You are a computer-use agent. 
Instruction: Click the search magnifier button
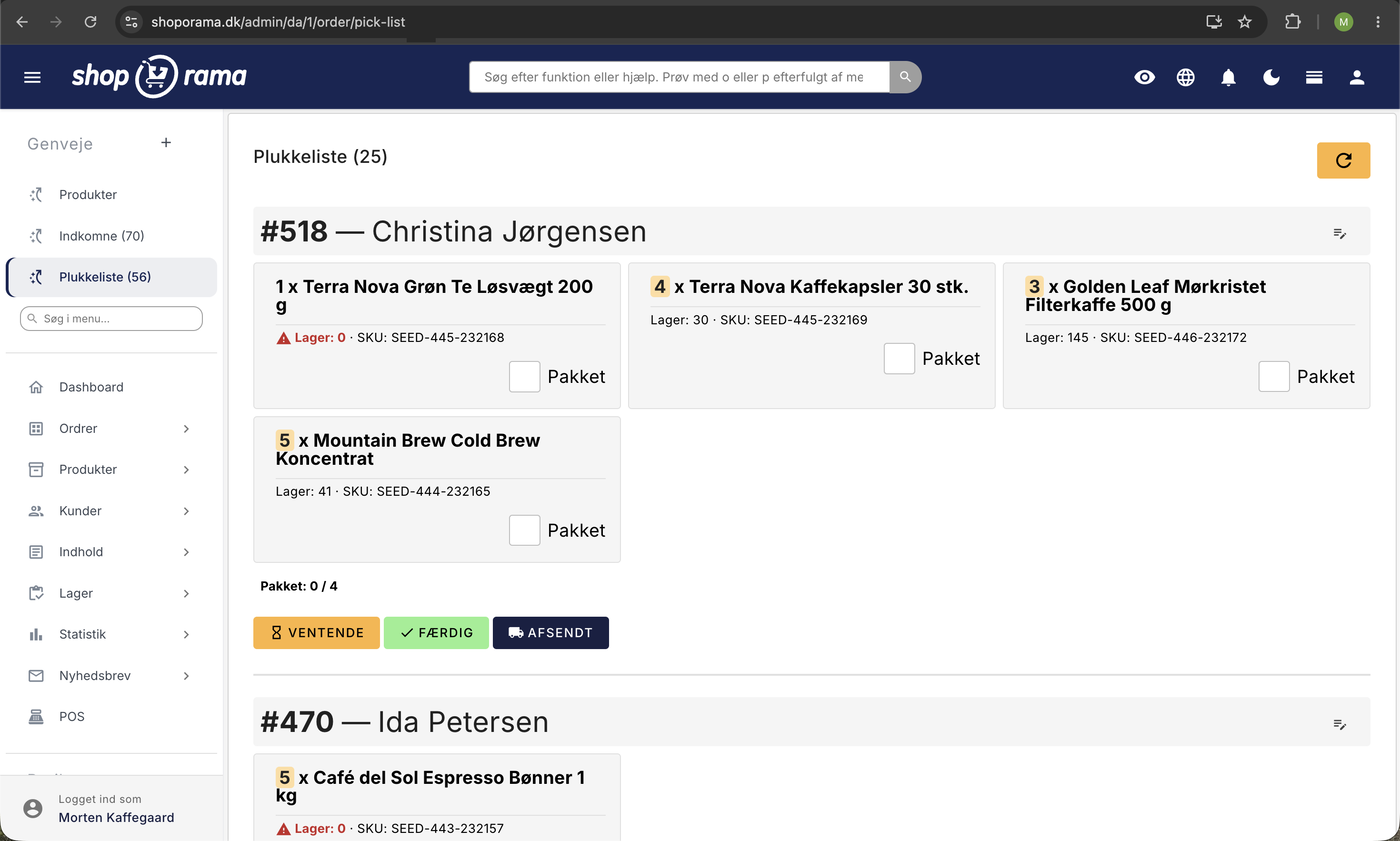coord(905,77)
